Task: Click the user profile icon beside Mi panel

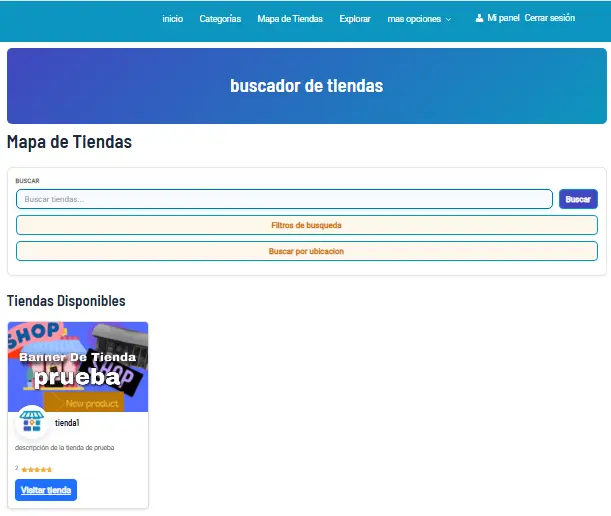Action: (479, 18)
